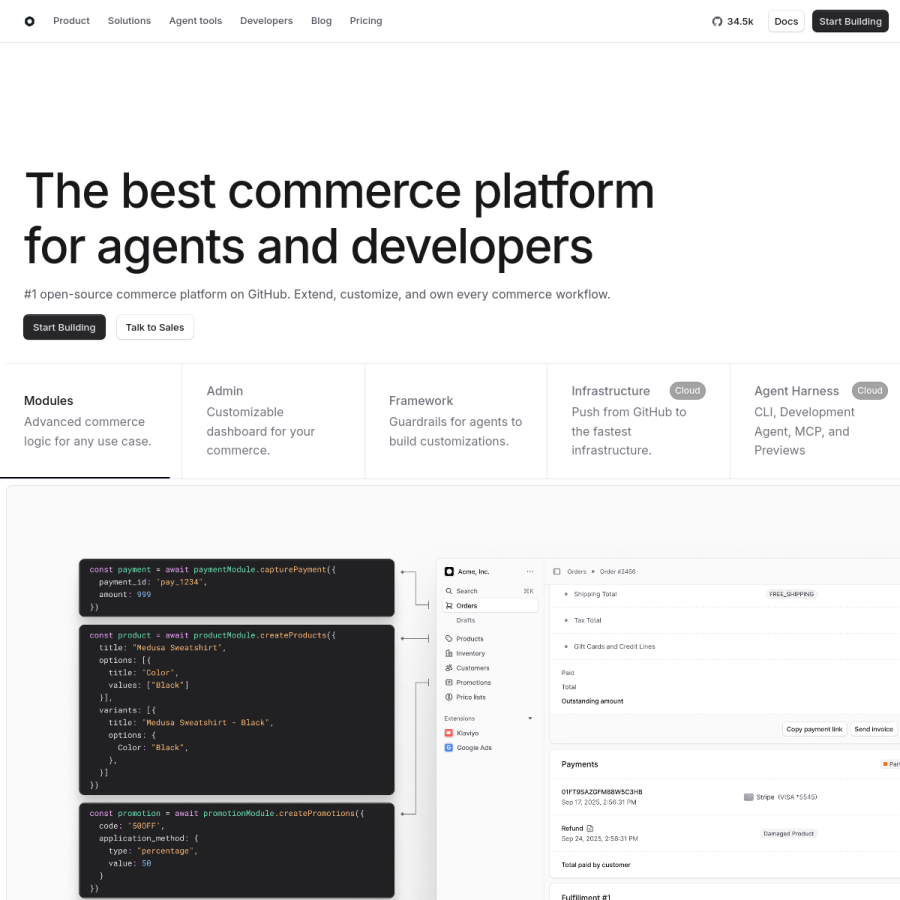Viewport: 900px width, 900px height.
Task: Open the Product menu in navbar
Action: click(71, 21)
